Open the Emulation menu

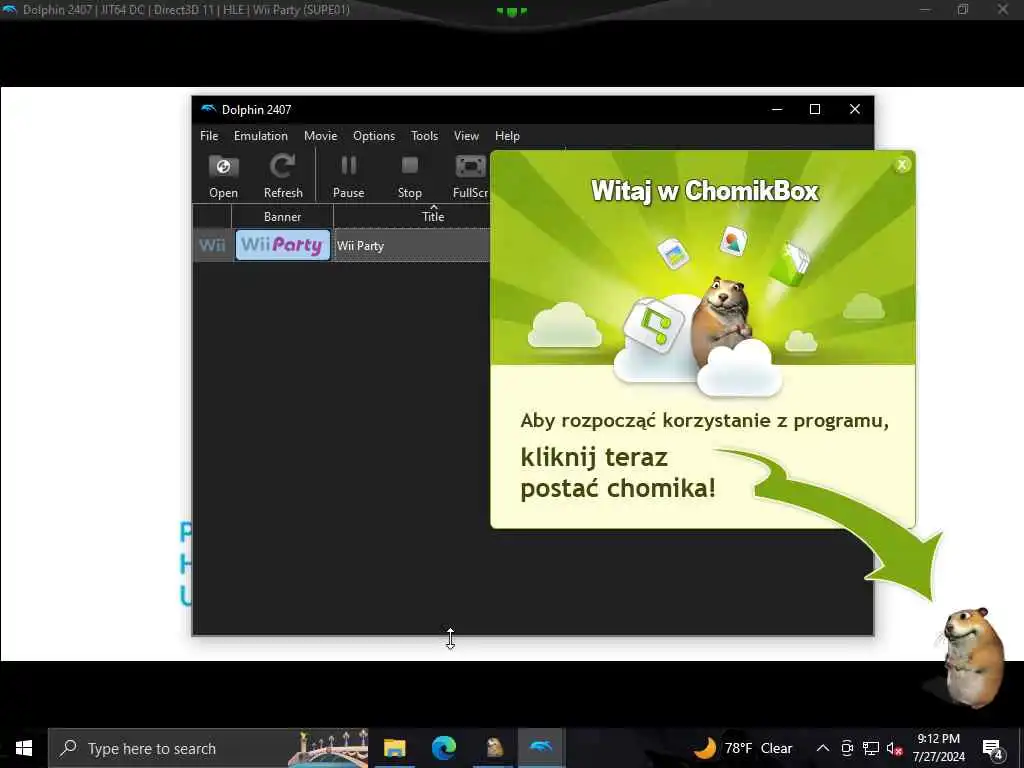[261, 136]
